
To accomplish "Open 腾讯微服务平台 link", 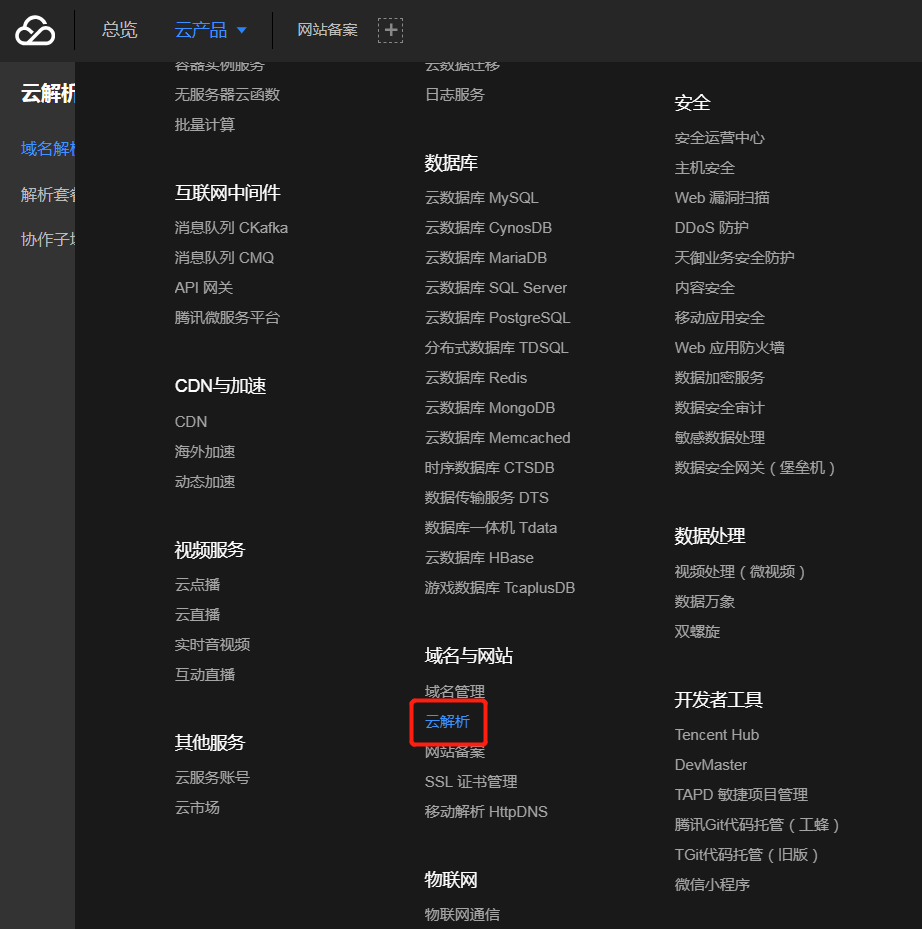I will pos(227,318).
